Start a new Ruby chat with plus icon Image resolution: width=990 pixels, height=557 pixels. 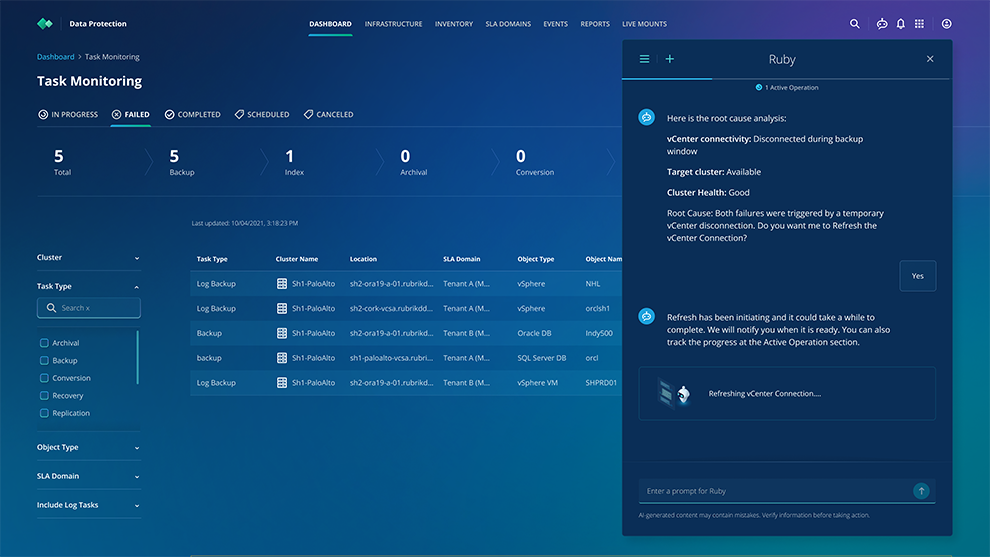pyautogui.click(x=670, y=59)
